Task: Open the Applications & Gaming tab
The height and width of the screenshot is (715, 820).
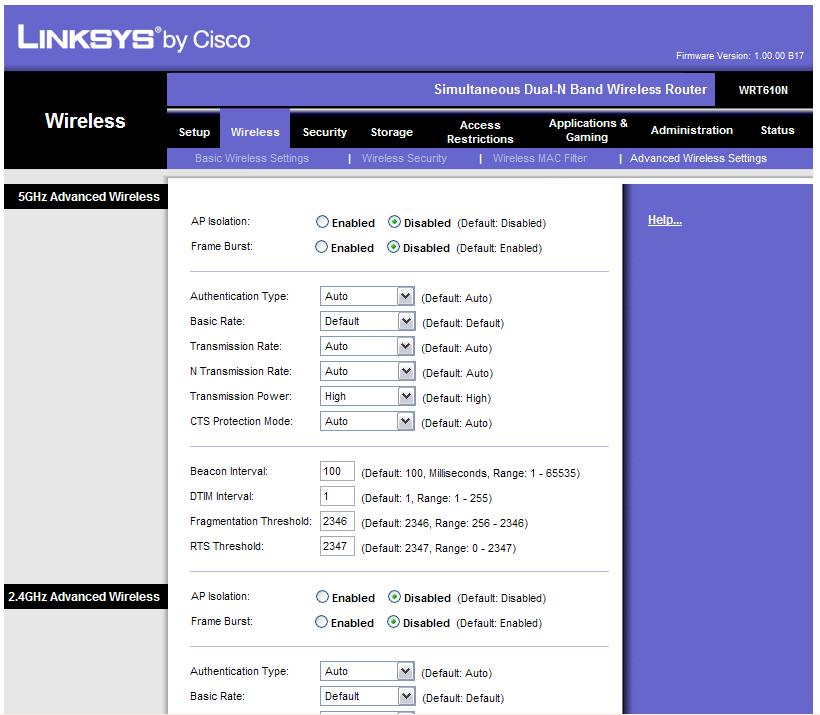Action: tap(588, 130)
